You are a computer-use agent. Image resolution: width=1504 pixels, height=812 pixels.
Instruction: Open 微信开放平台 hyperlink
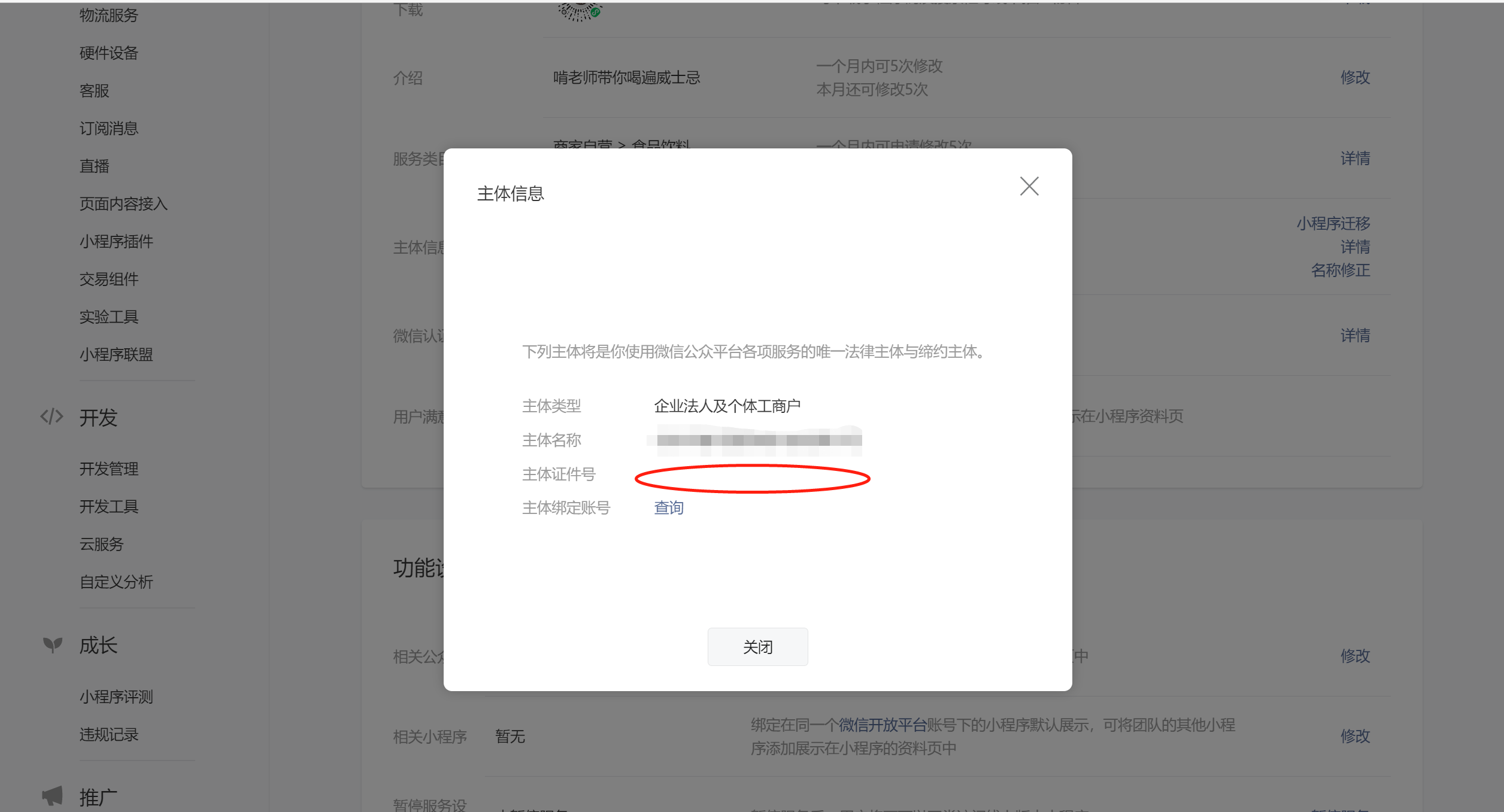(883, 725)
